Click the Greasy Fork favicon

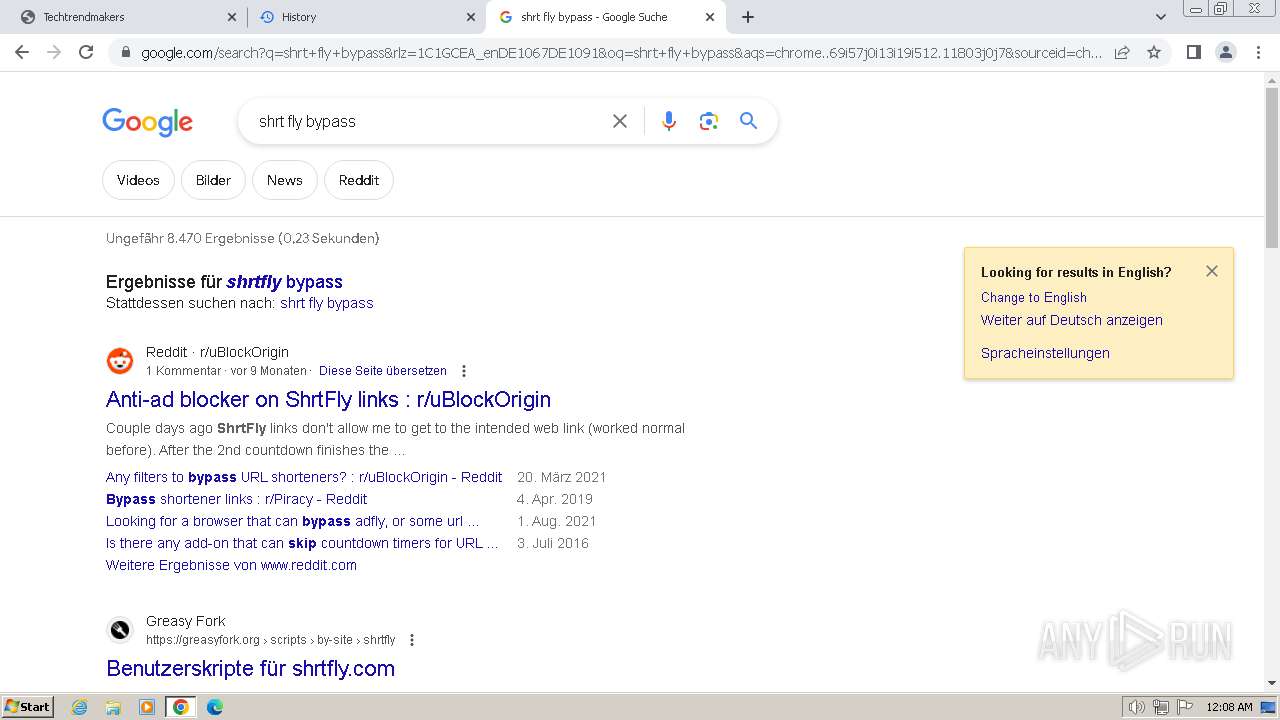[x=120, y=629]
